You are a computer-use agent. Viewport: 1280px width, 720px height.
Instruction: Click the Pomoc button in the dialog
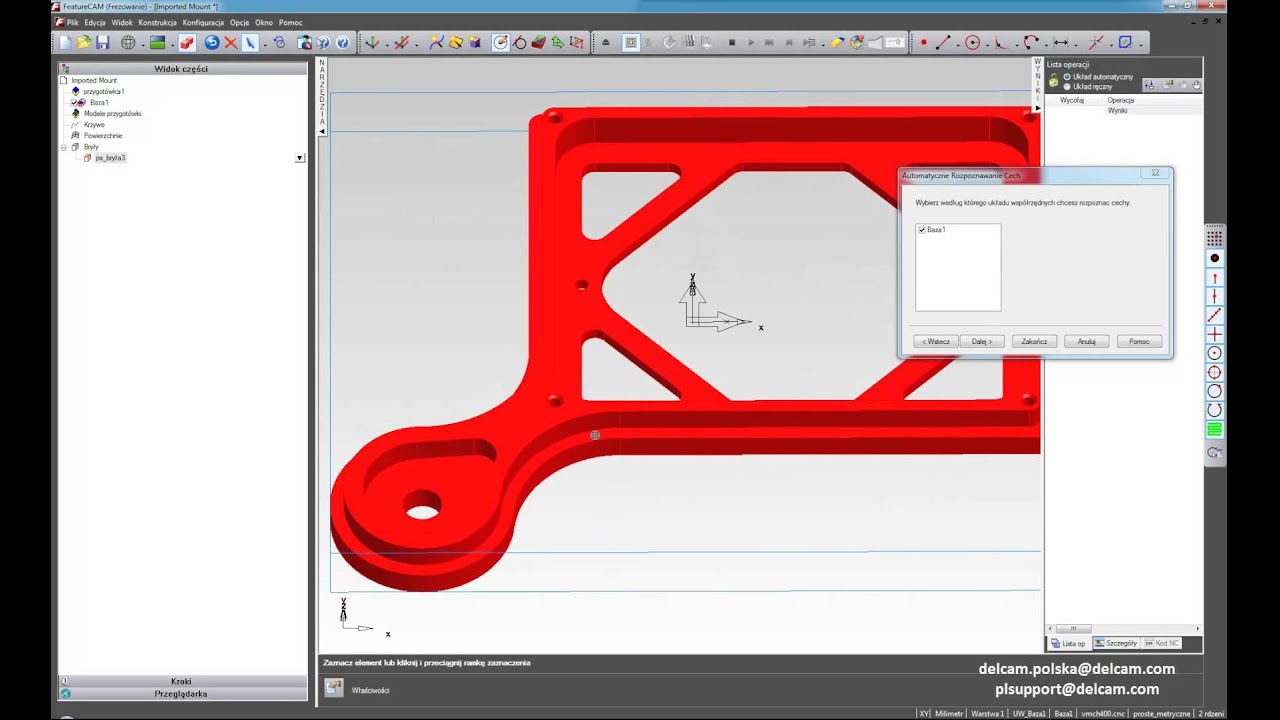[x=1139, y=341]
